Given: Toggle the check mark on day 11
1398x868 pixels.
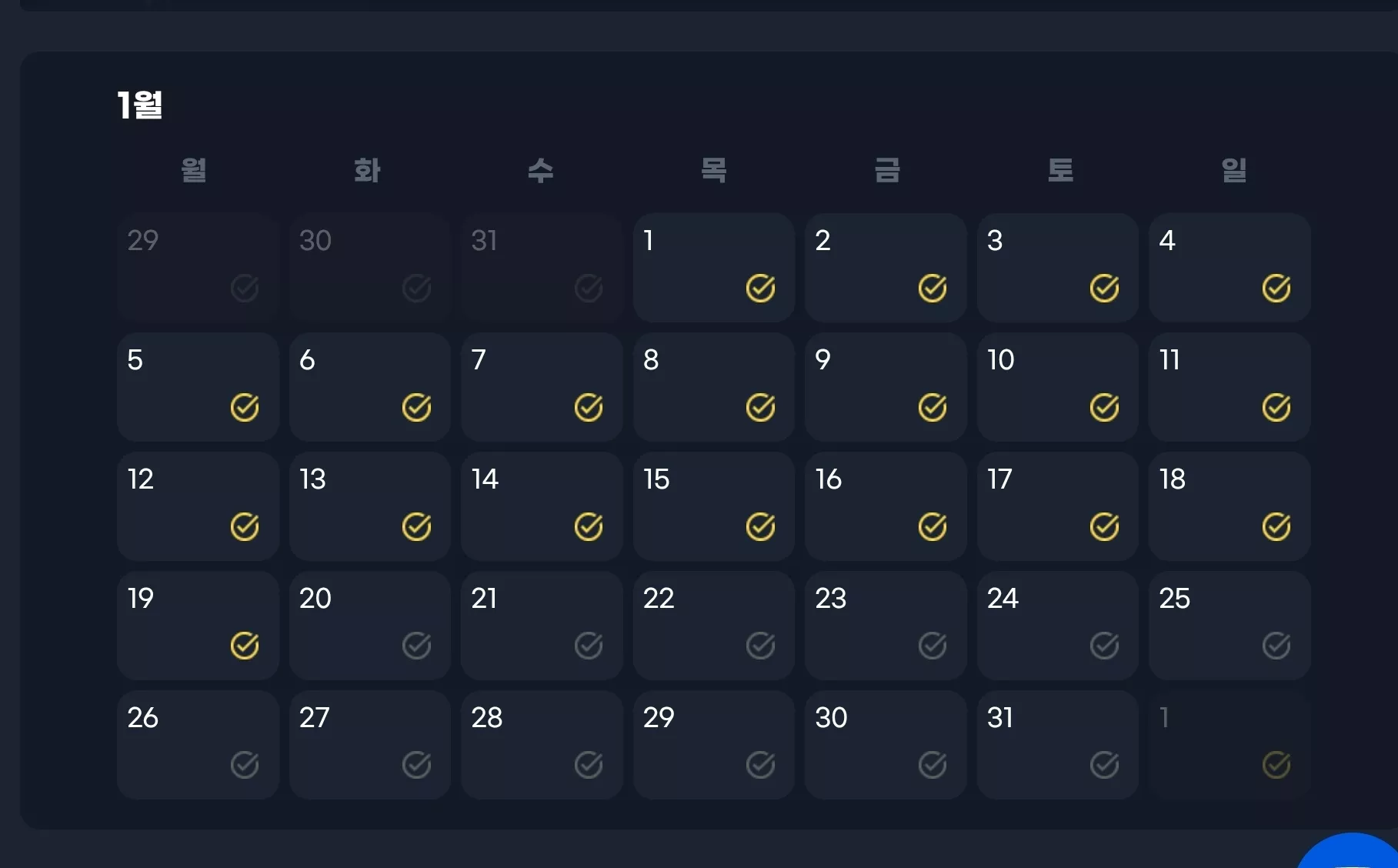Looking at the screenshot, I should [x=1276, y=408].
